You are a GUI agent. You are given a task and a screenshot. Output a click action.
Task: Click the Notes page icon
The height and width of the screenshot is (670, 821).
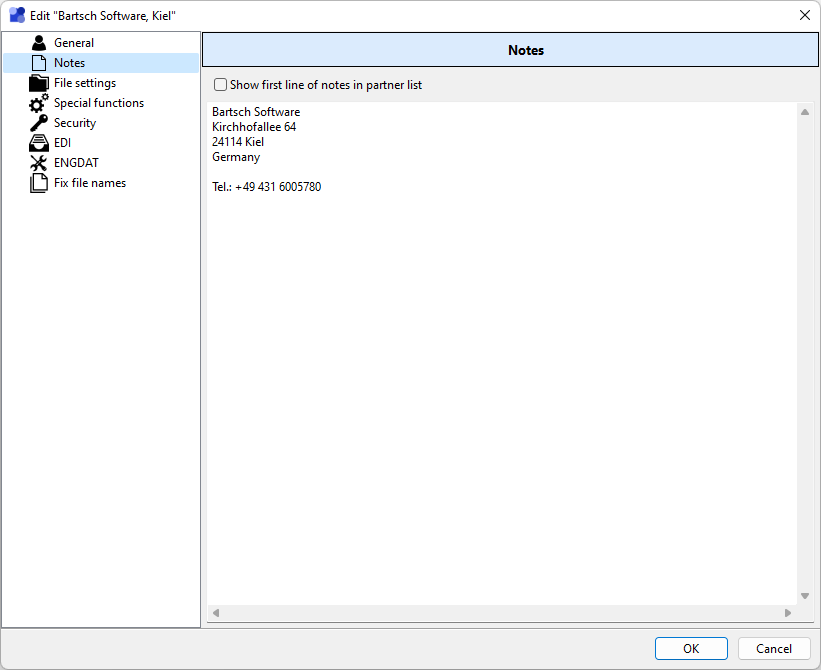[x=39, y=63]
